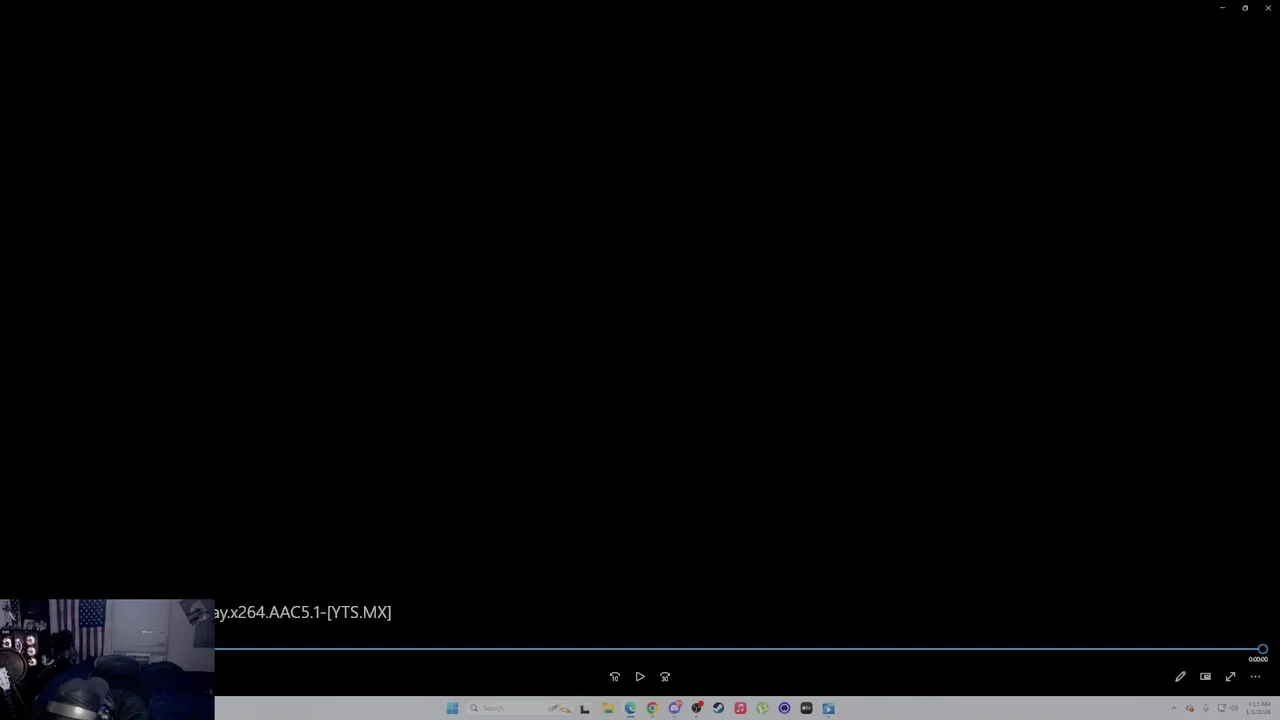Open Steam from the taskbar

point(718,708)
